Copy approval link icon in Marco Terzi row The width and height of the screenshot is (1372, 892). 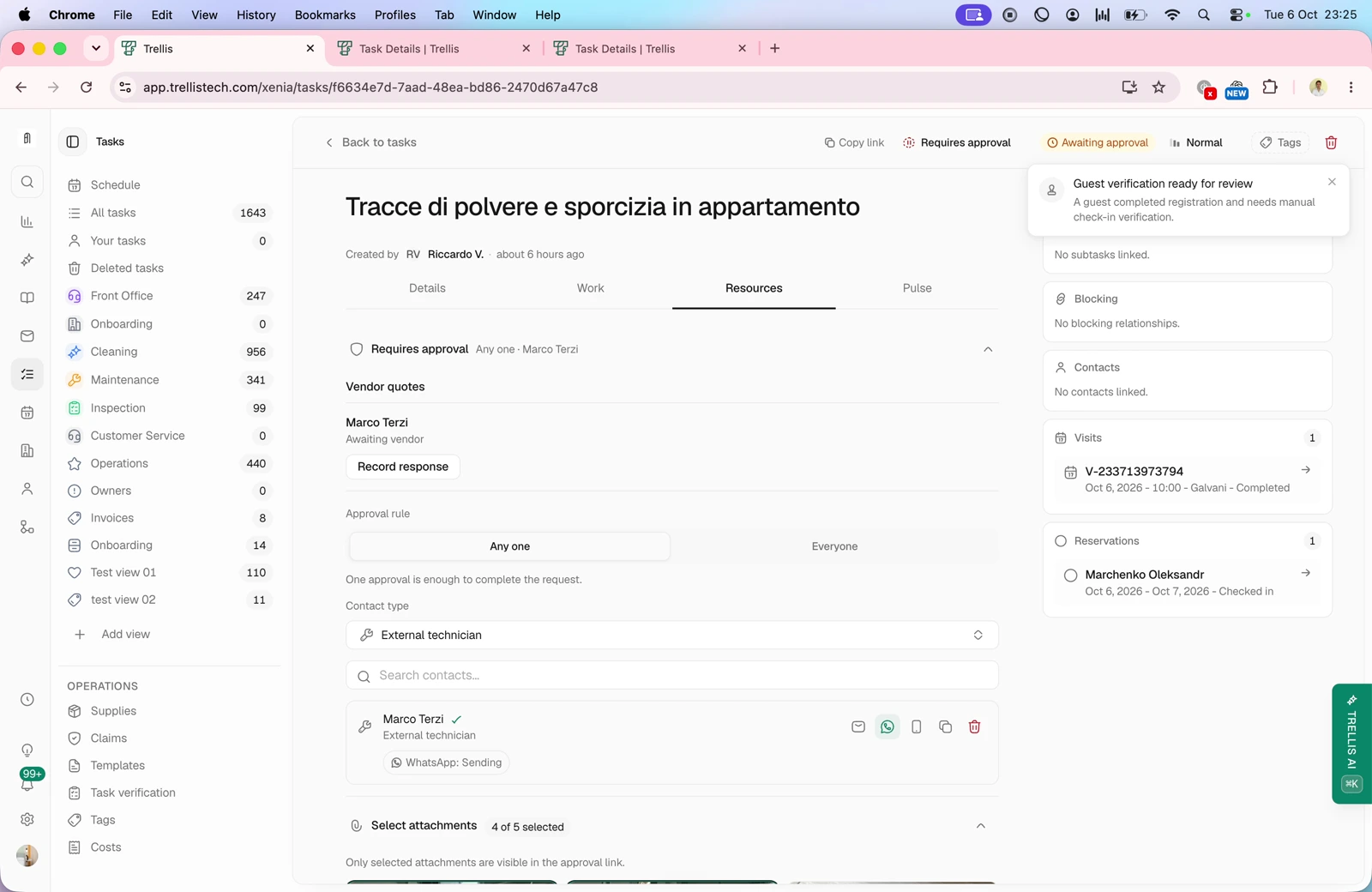(946, 726)
